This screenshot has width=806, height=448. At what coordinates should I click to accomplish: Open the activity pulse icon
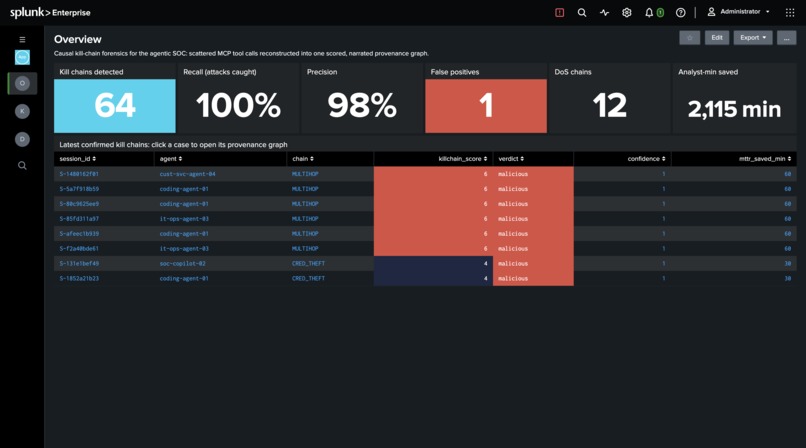(604, 12)
